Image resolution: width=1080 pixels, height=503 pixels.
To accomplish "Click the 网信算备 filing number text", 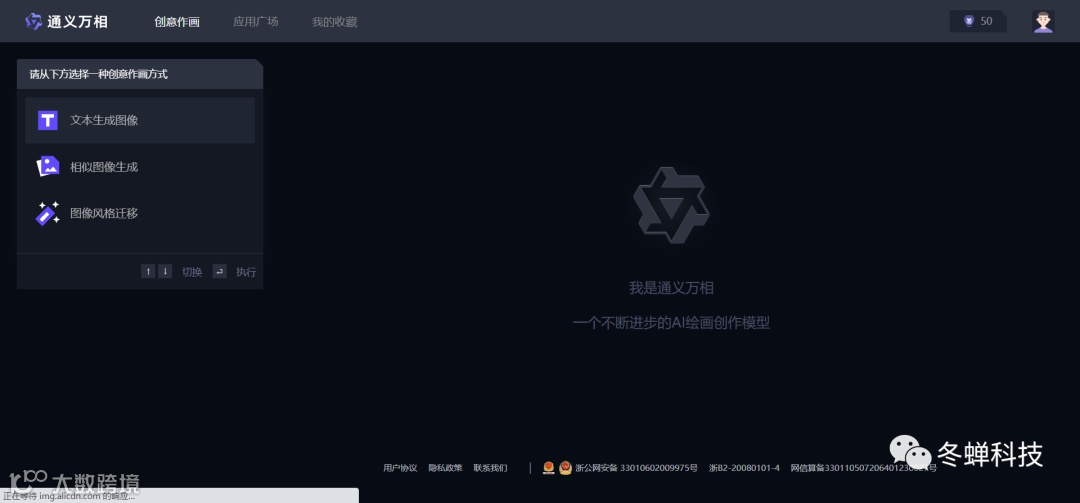I will [x=864, y=468].
